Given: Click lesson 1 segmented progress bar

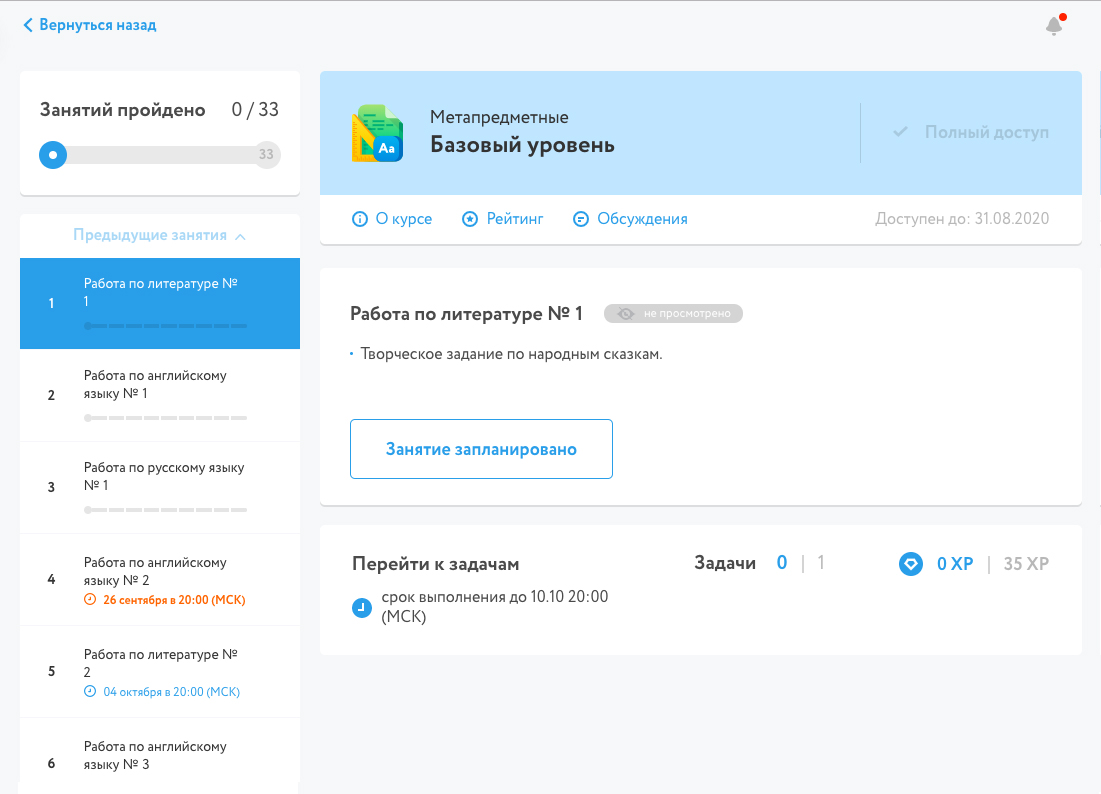Looking at the screenshot, I should pyautogui.click(x=166, y=326).
